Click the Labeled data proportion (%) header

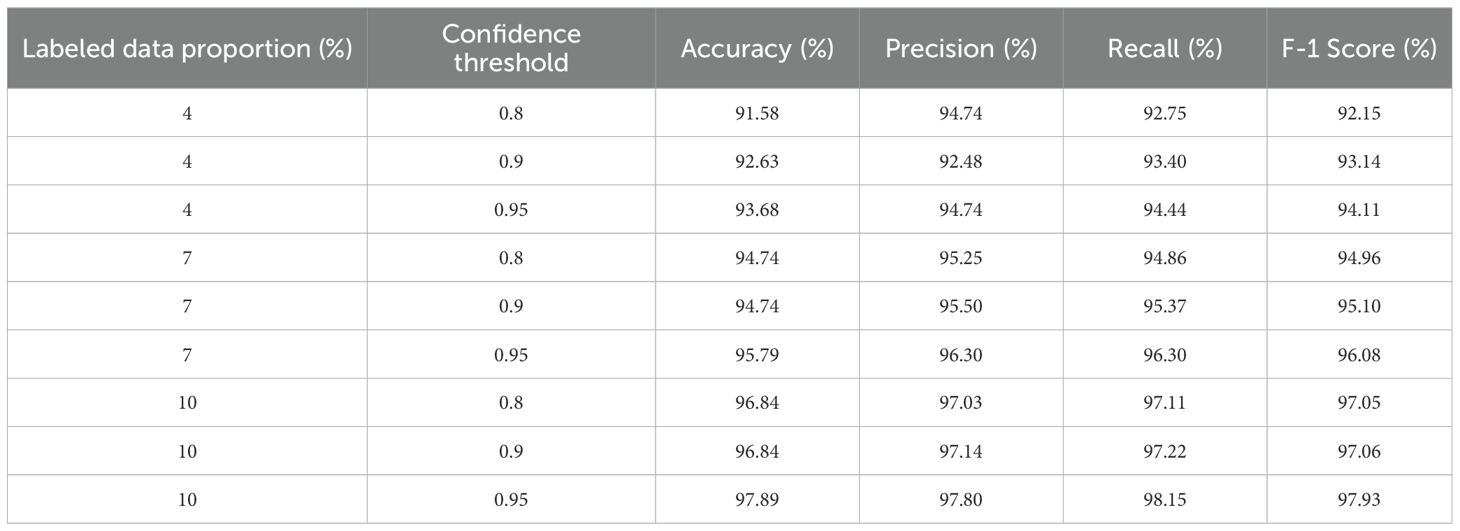click(187, 49)
